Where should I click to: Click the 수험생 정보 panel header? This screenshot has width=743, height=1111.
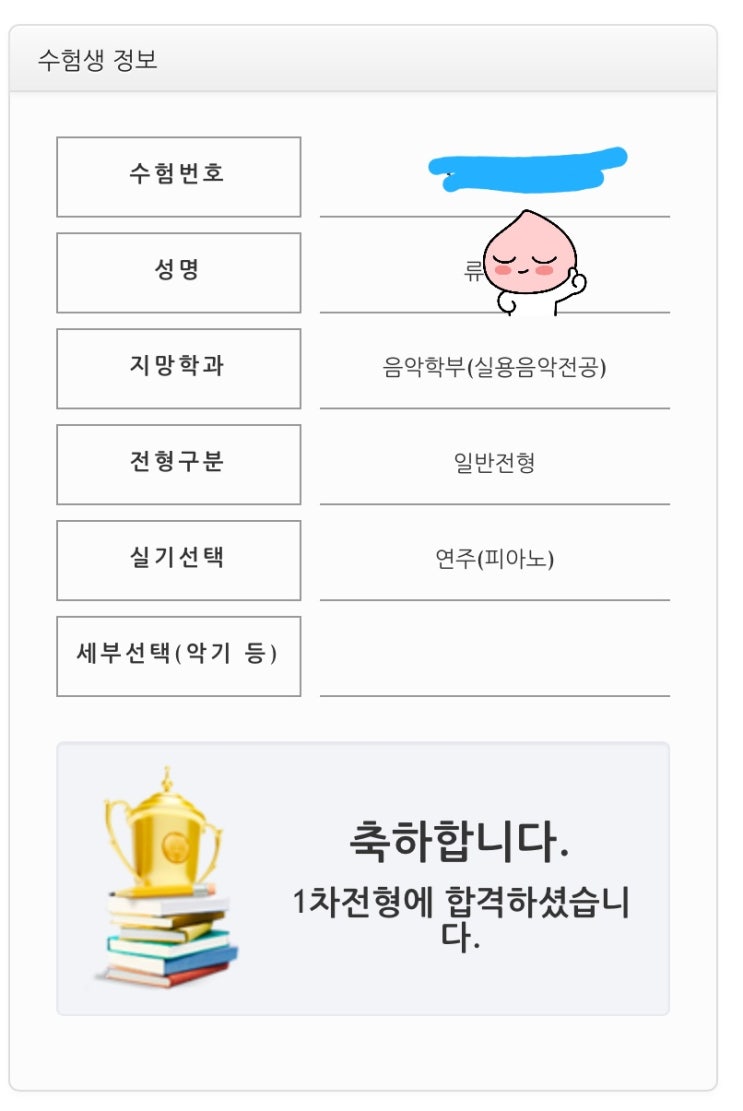pos(98,60)
